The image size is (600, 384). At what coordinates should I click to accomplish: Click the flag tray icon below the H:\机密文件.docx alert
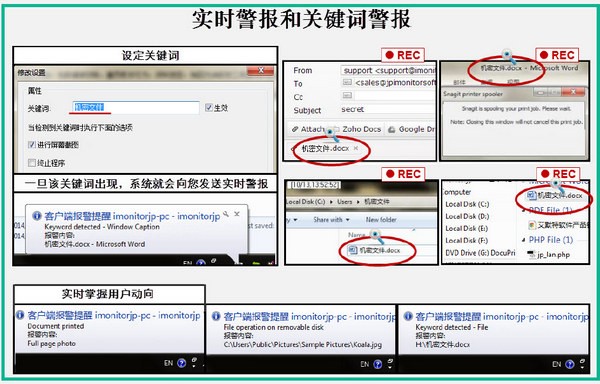coord(582,363)
